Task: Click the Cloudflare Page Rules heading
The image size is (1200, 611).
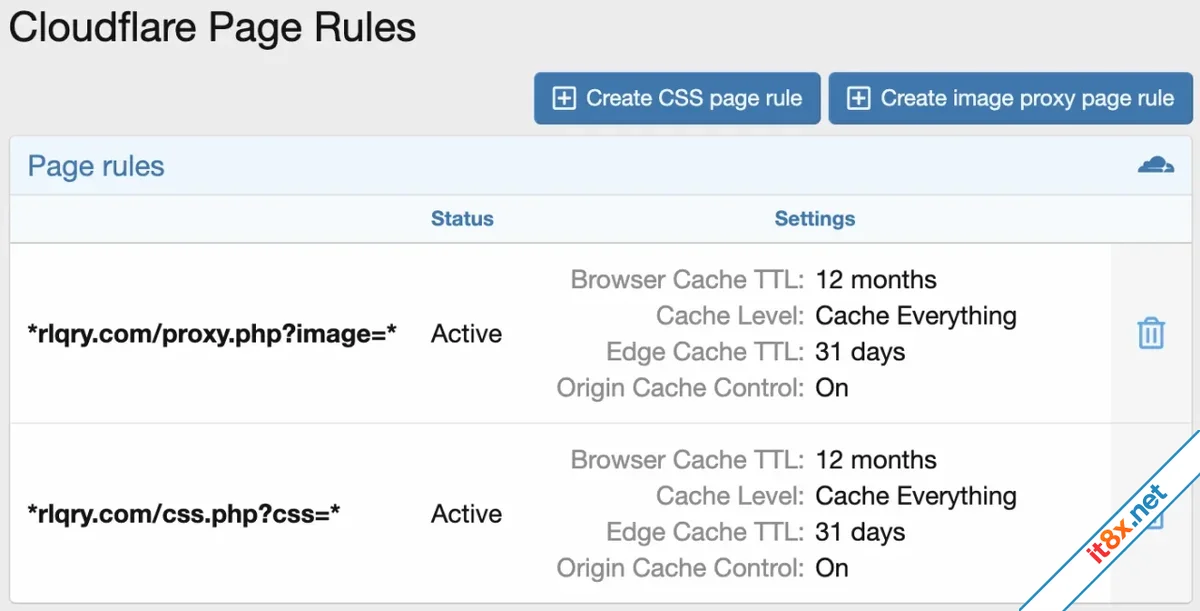Action: 212,28
